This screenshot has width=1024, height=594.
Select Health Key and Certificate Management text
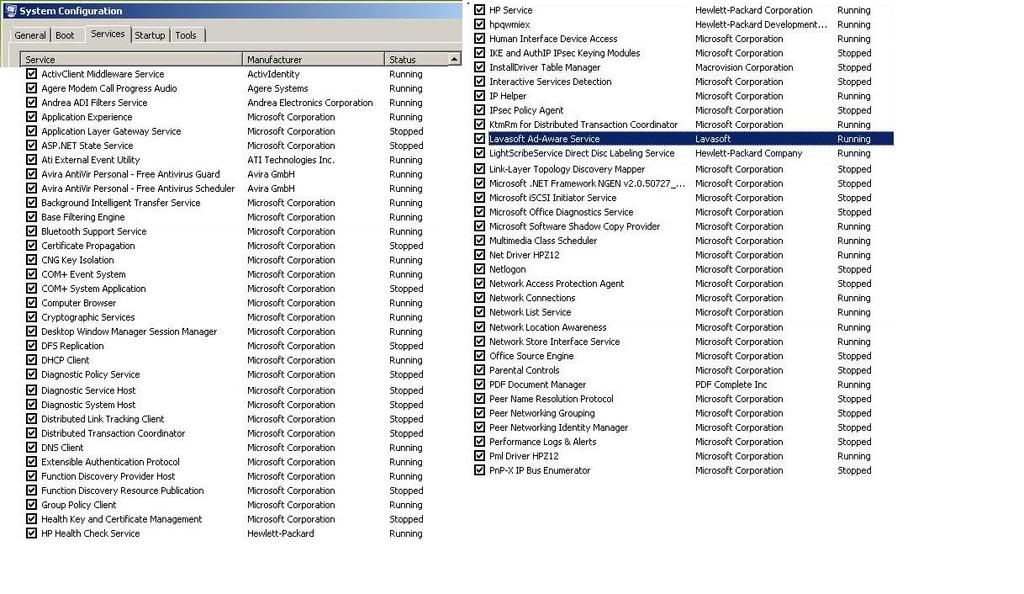121,519
